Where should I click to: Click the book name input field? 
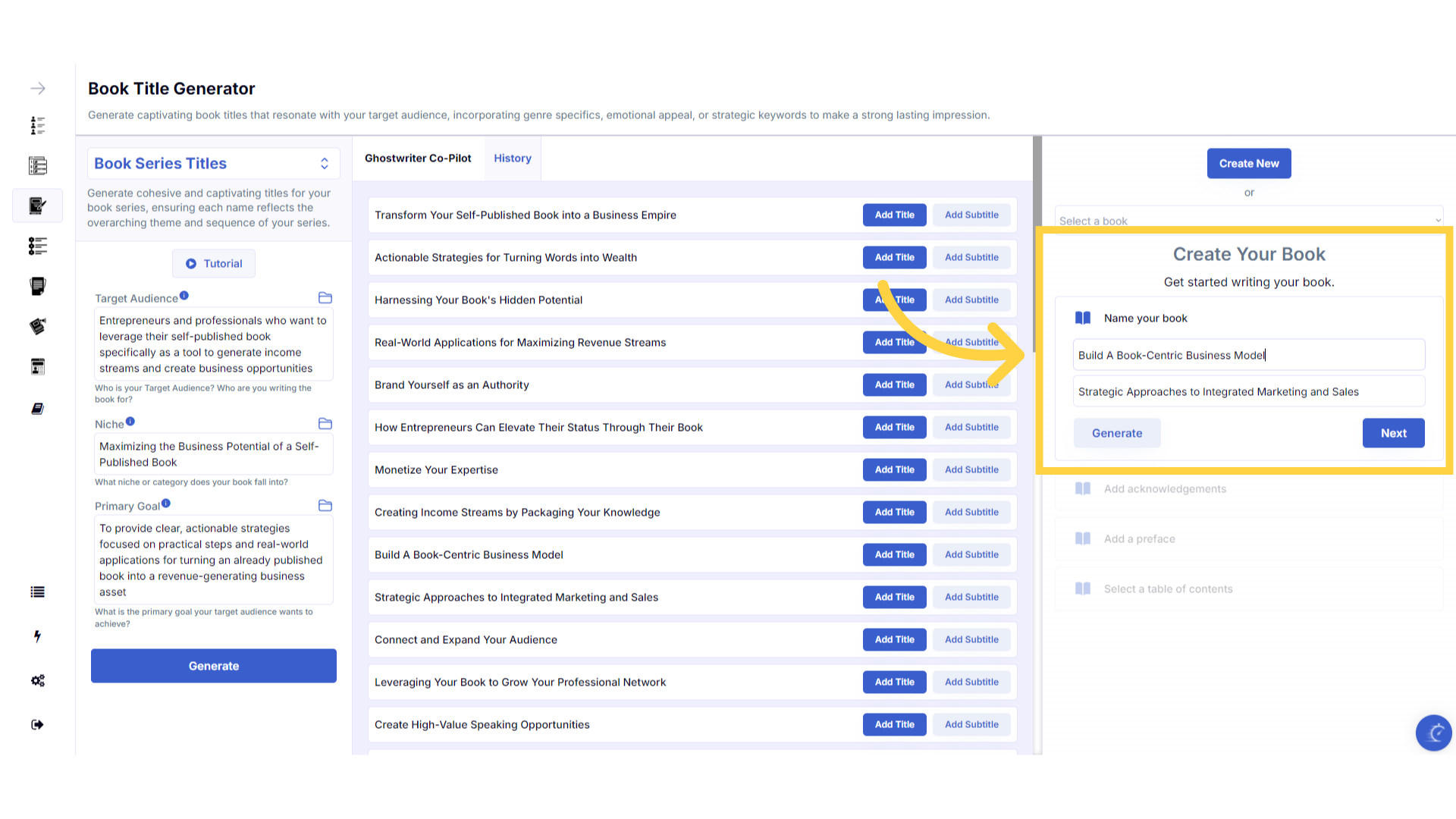tap(1249, 355)
